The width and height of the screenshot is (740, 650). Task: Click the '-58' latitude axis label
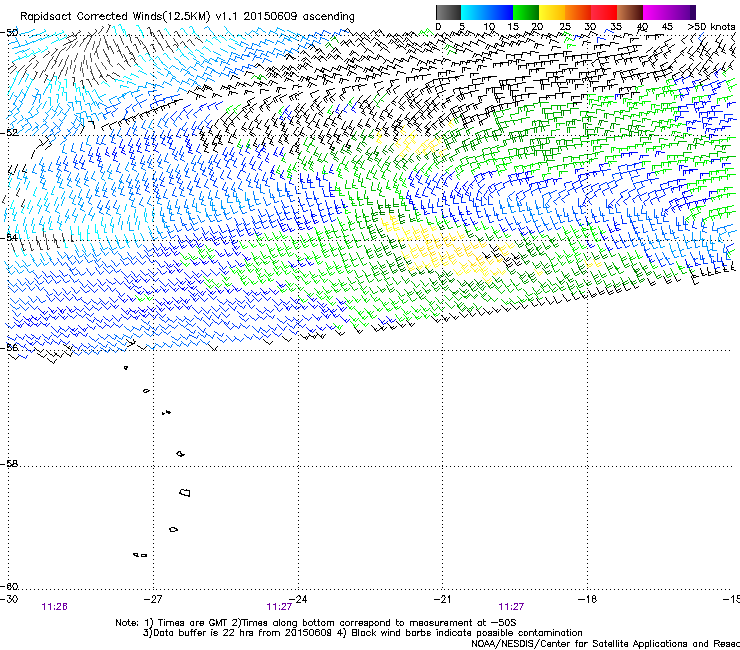pyautogui.click(x=9, y=464)
